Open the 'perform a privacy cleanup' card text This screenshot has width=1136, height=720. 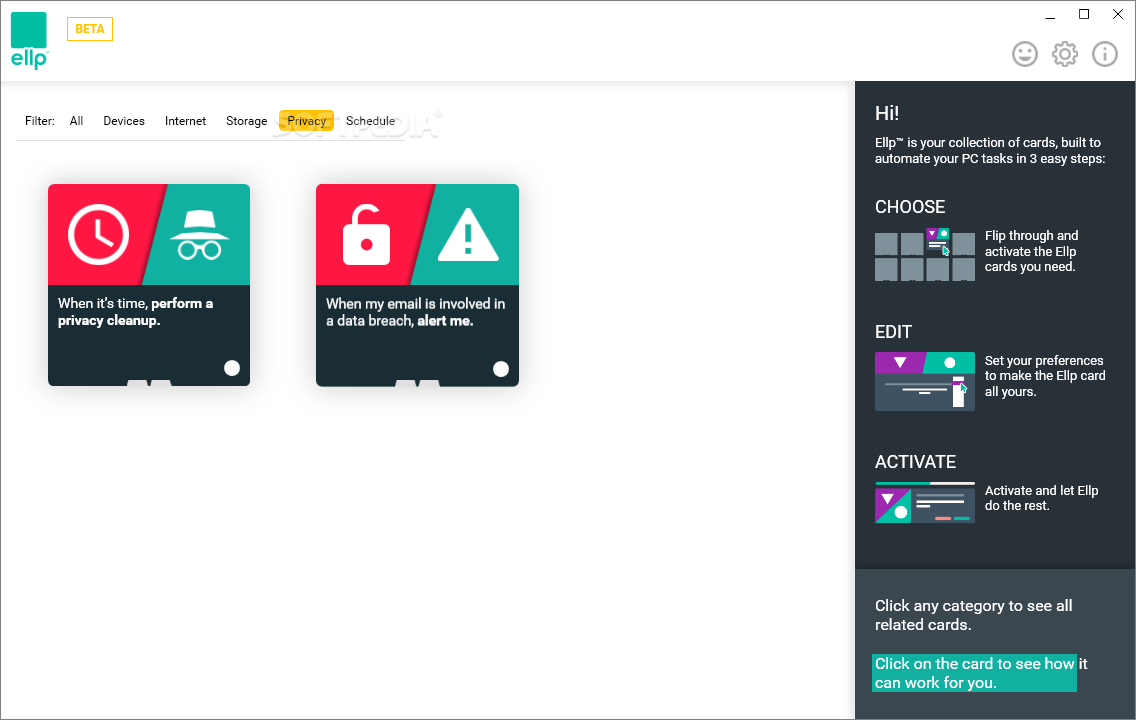(135, 312)
